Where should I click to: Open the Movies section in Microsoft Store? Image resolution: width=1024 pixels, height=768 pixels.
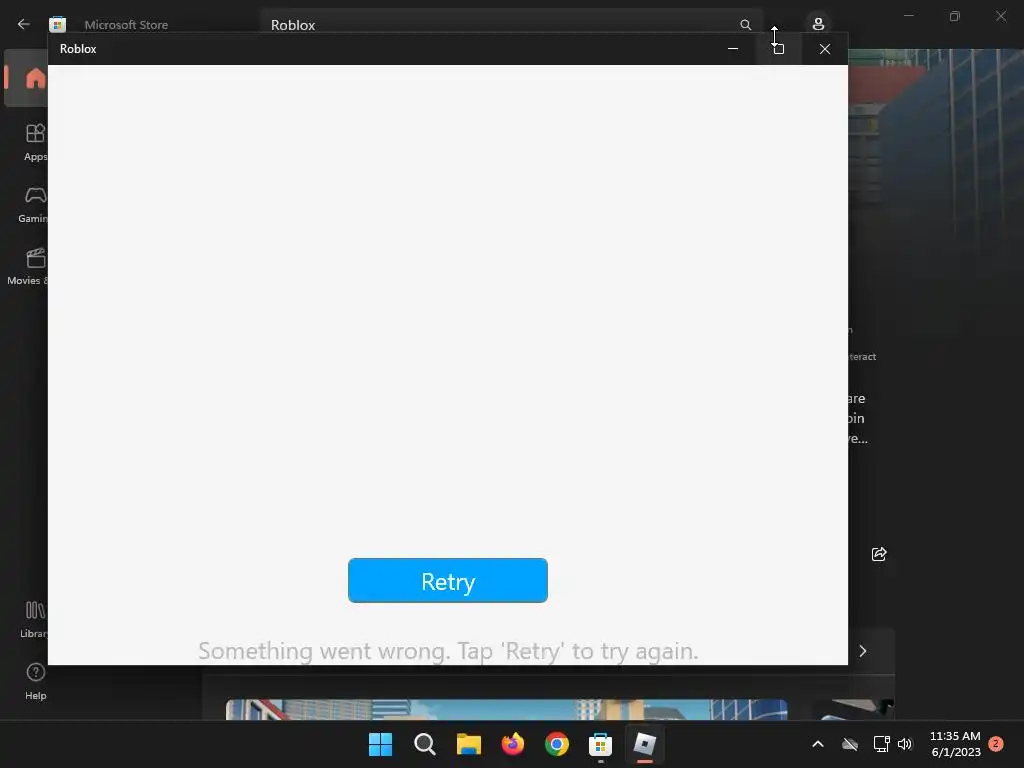click(x=29, y=266)
